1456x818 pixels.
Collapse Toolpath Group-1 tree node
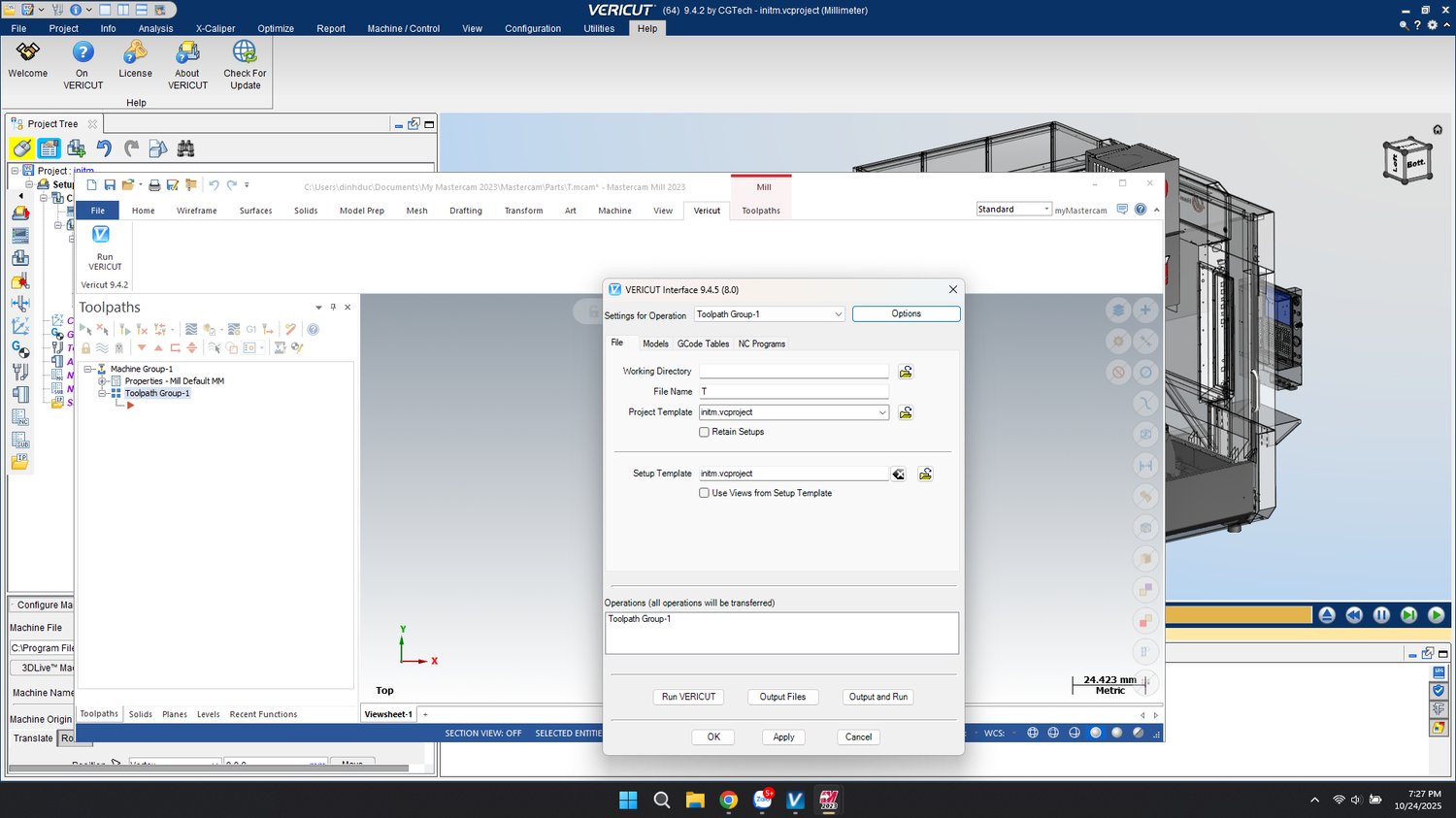click(x=102, y=393)
